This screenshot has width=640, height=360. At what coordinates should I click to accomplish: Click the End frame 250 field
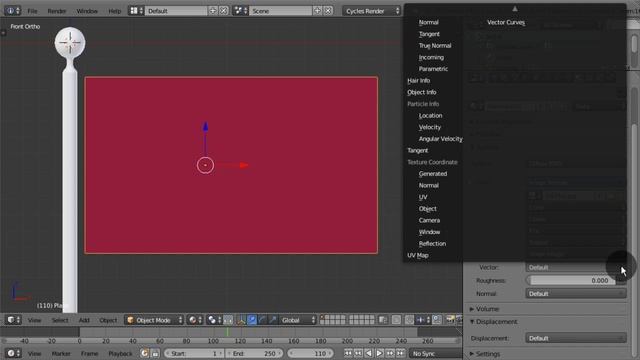pos(254,353)
